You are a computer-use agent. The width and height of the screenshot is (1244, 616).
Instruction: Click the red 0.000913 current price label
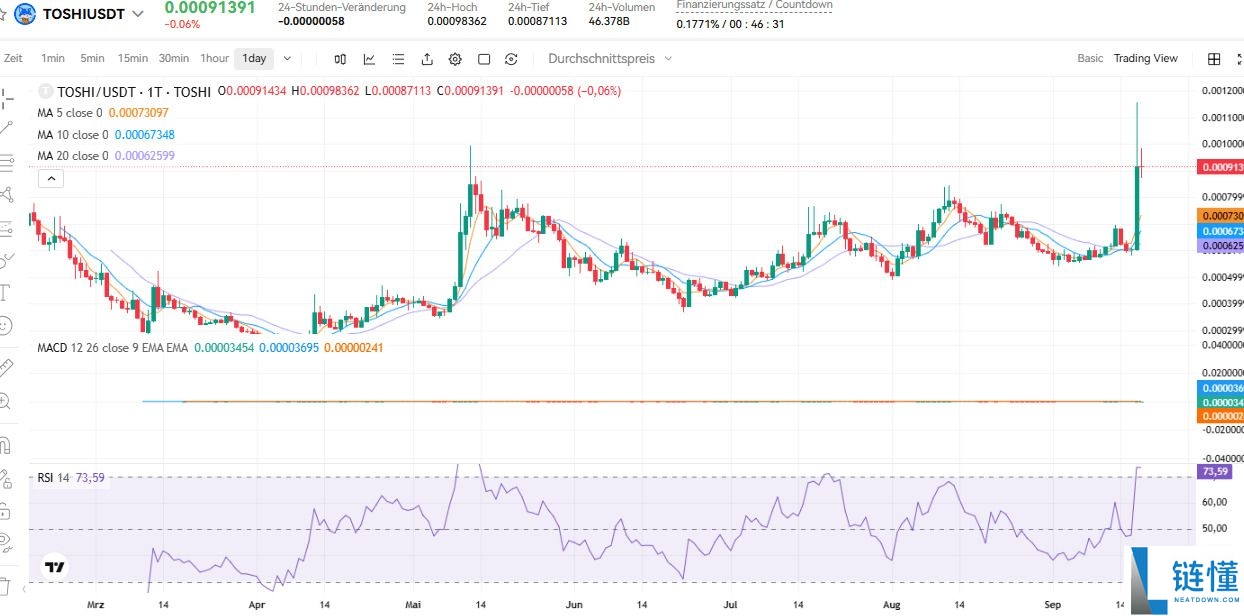[1220, 167]
